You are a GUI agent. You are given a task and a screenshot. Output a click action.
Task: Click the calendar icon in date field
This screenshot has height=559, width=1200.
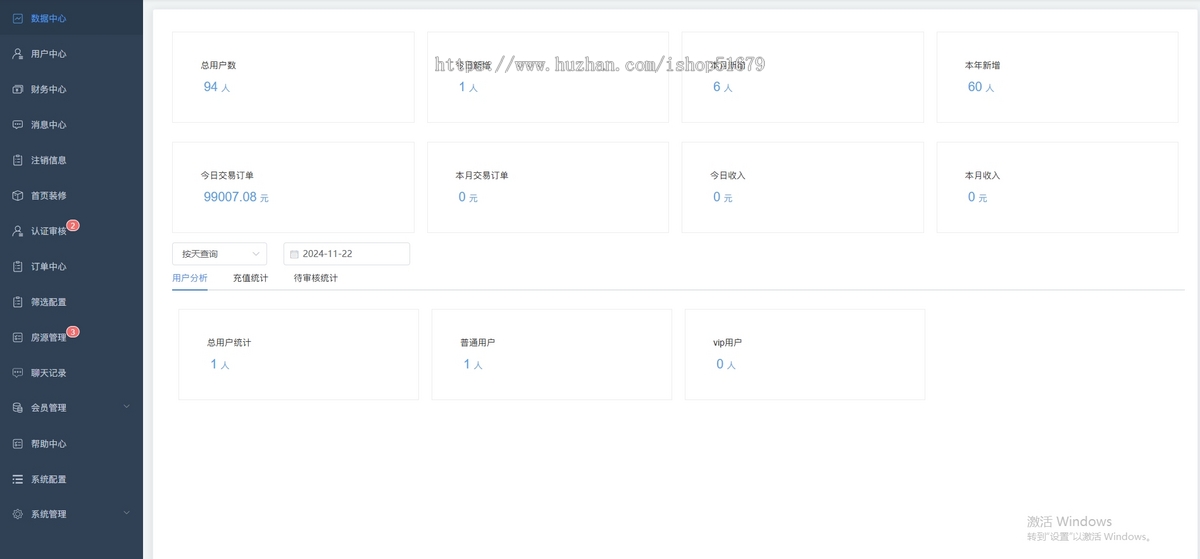[x=294, y=254]
